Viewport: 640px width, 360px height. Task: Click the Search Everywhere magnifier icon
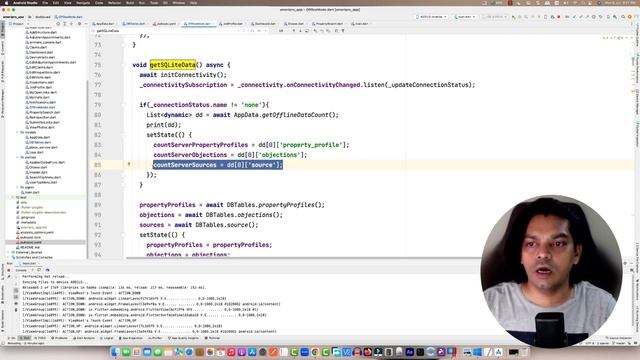[x=623, y=17]
